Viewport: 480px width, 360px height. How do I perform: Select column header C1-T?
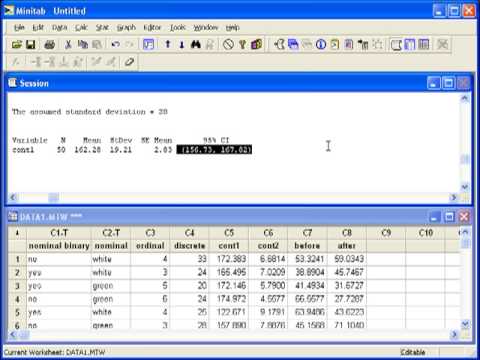[59, 233]
